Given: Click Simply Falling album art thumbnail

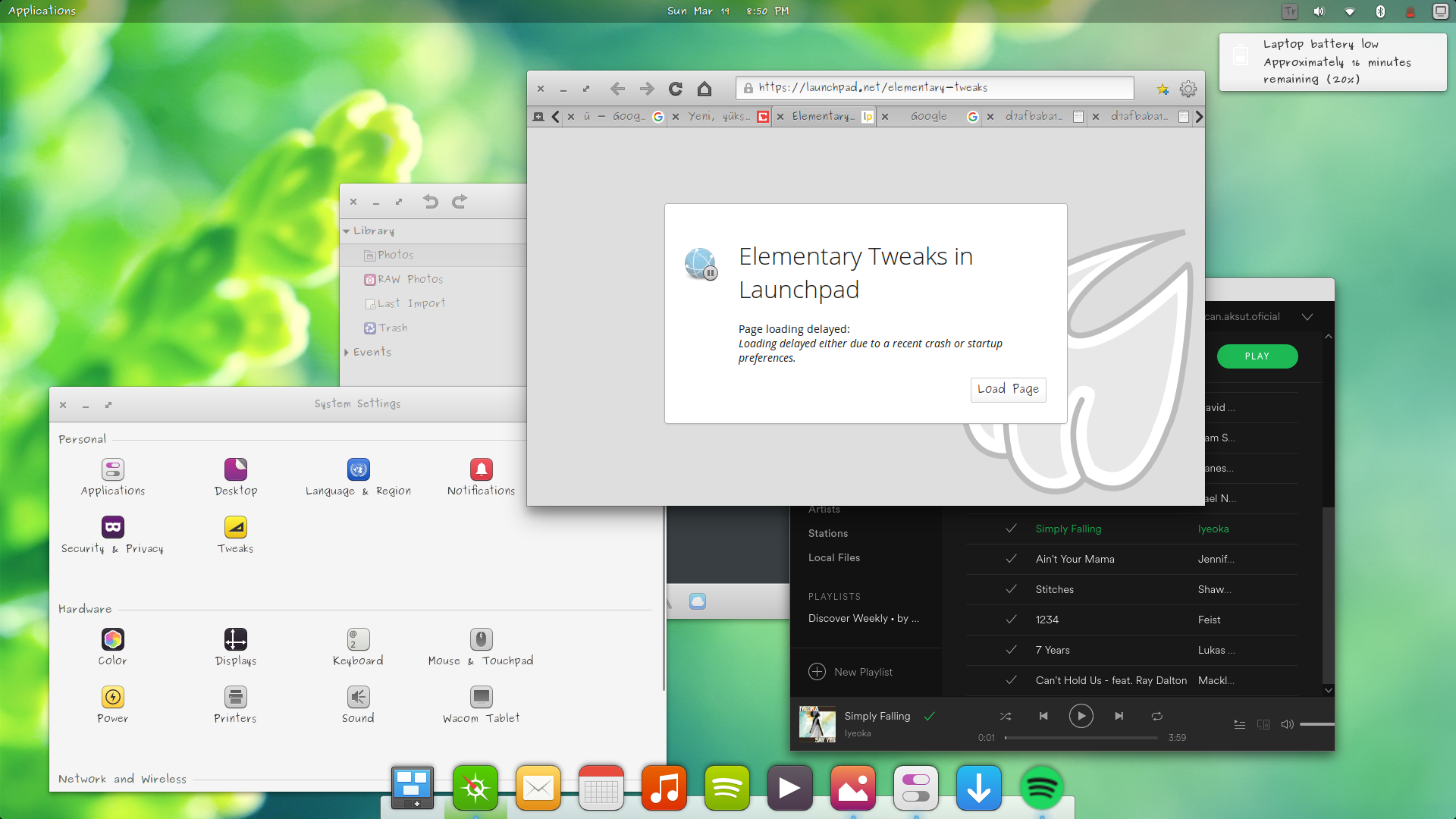Looking at the screenshot, I should pyautogui.click(x=817, y=724).
